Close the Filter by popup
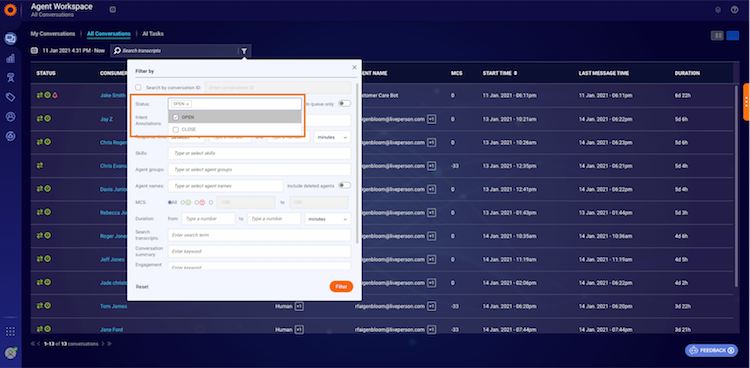This screenshot has width=750, height=368. (x=354, y=67)
